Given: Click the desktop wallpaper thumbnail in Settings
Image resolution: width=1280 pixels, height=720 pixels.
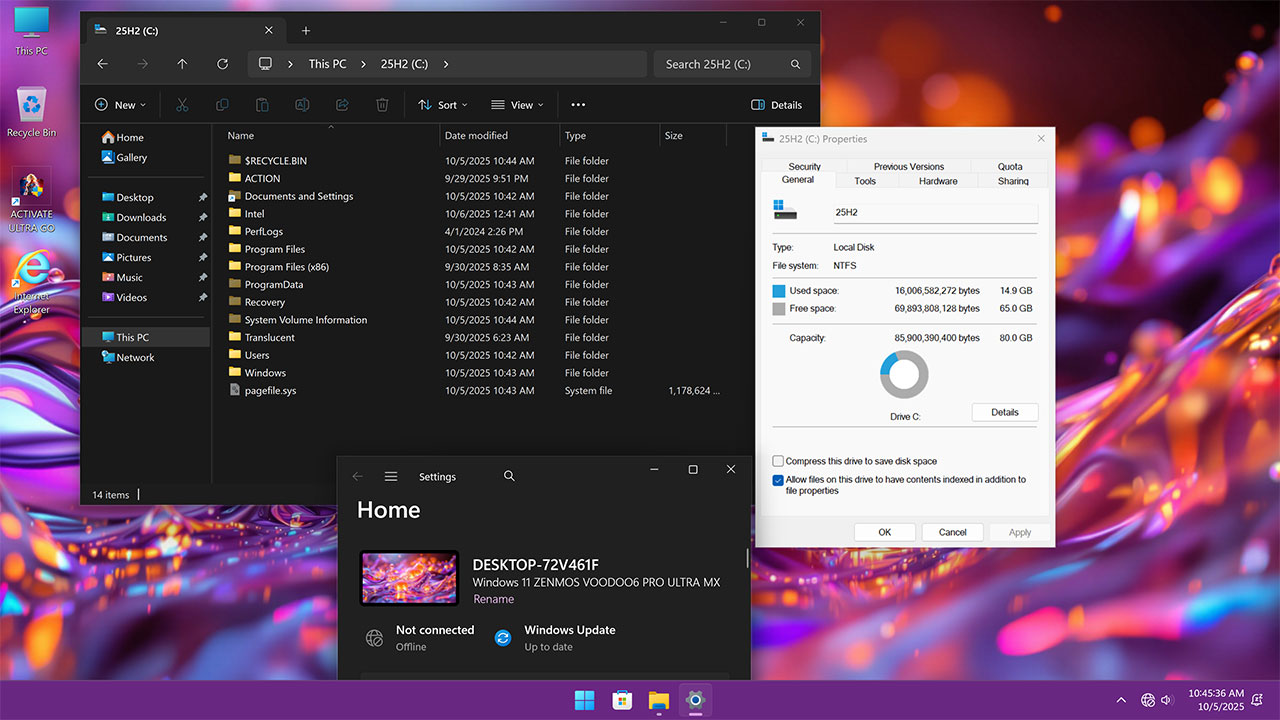Looking at the screenshot, I should pos(409,578).
